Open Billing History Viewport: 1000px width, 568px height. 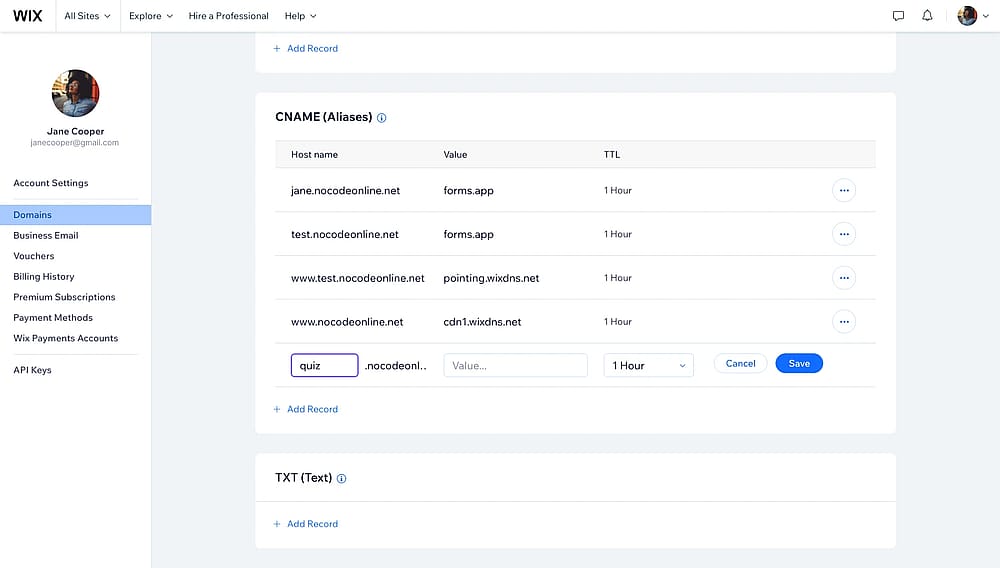click(x=44, y=277)
